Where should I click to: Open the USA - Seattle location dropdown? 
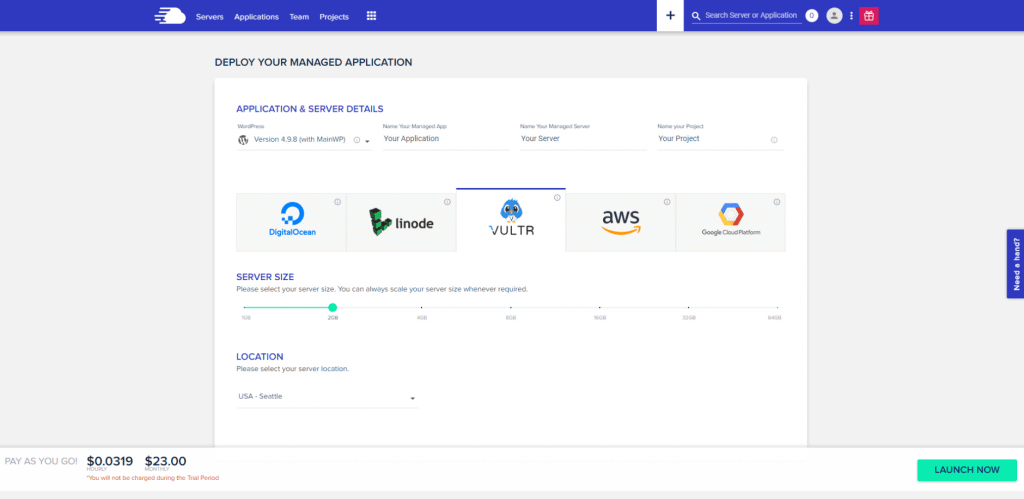(326, 397)
